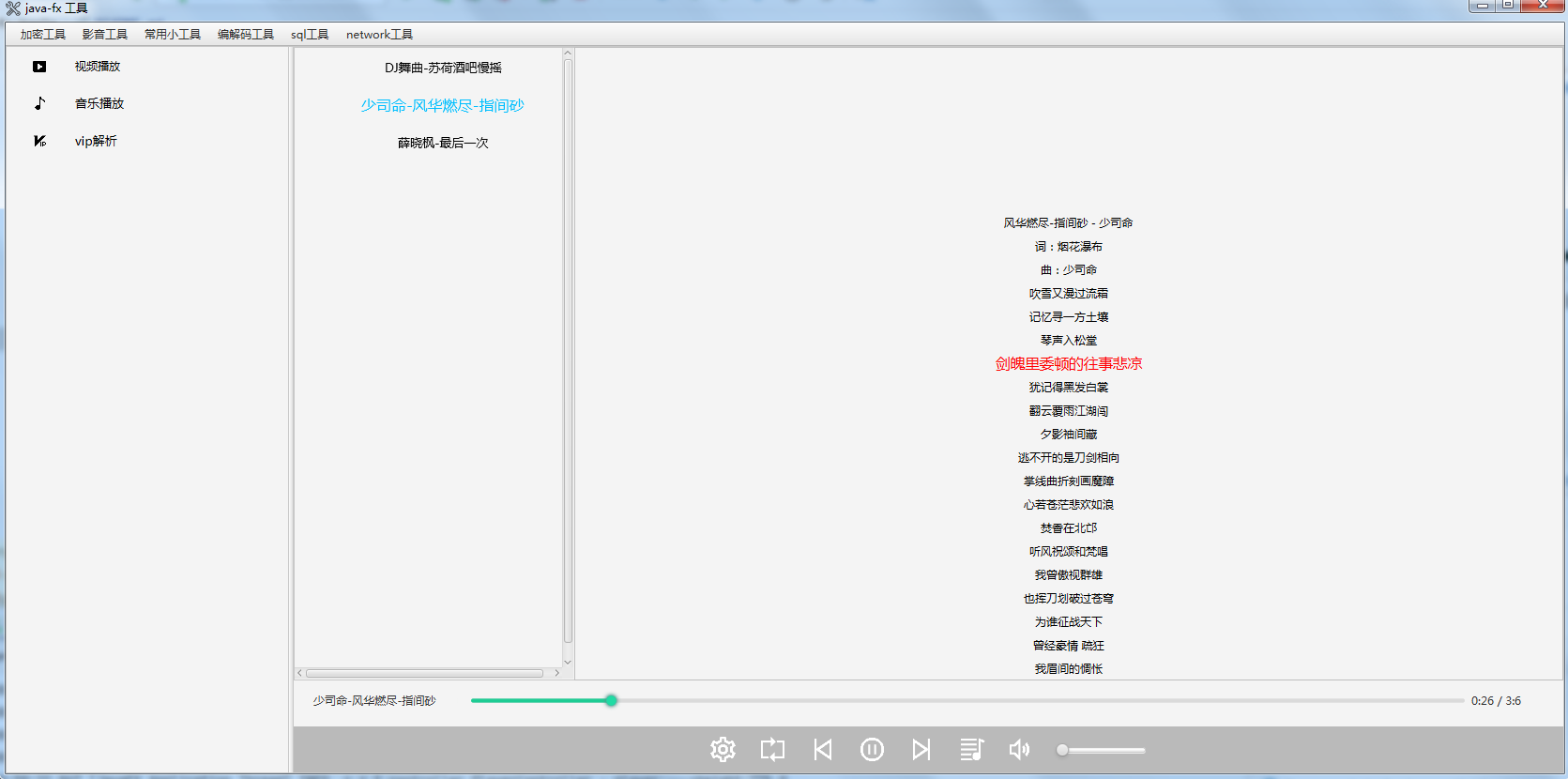The width and height of the screenshot is (1568, 779).
Task: Open the 加密工具 menu
Action: pyautogui.click(x=43, y=35)
